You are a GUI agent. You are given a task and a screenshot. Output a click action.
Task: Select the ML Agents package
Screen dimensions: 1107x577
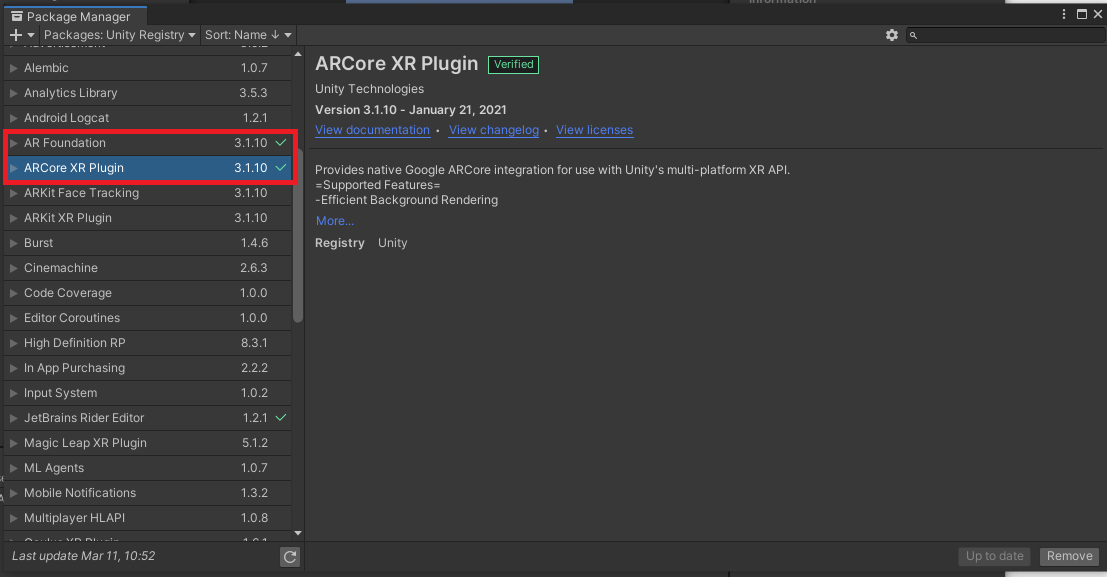(x=148, y=468)
